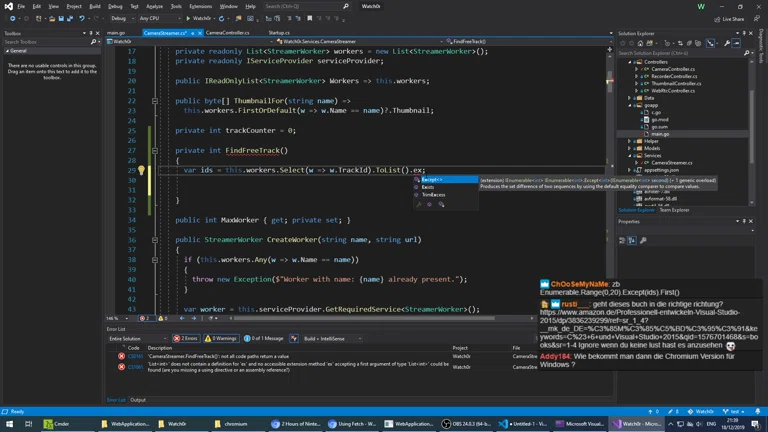Select Except<> in the IntelliSense list
Screen dimensions: 768x432
(446, 180)
